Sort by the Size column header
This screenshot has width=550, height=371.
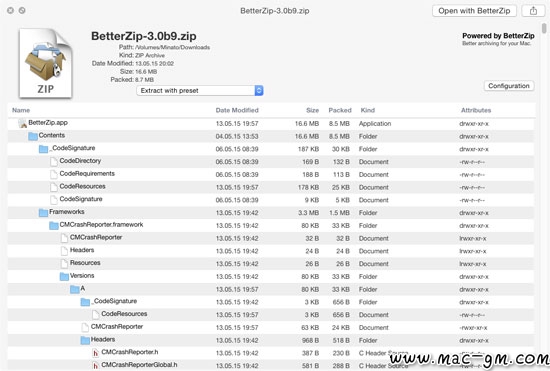313,110
